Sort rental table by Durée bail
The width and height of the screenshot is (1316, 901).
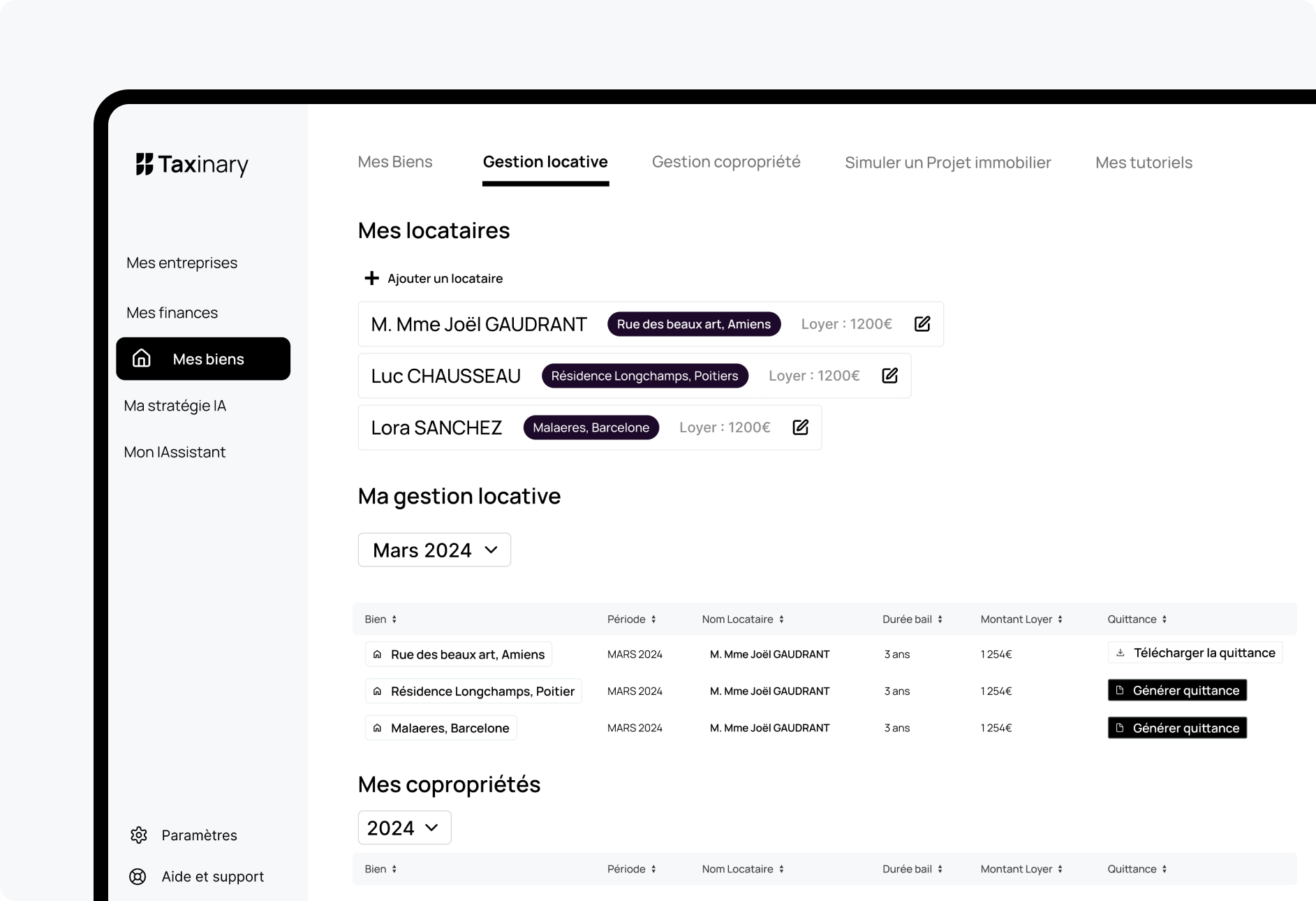[x=940, y=620]
